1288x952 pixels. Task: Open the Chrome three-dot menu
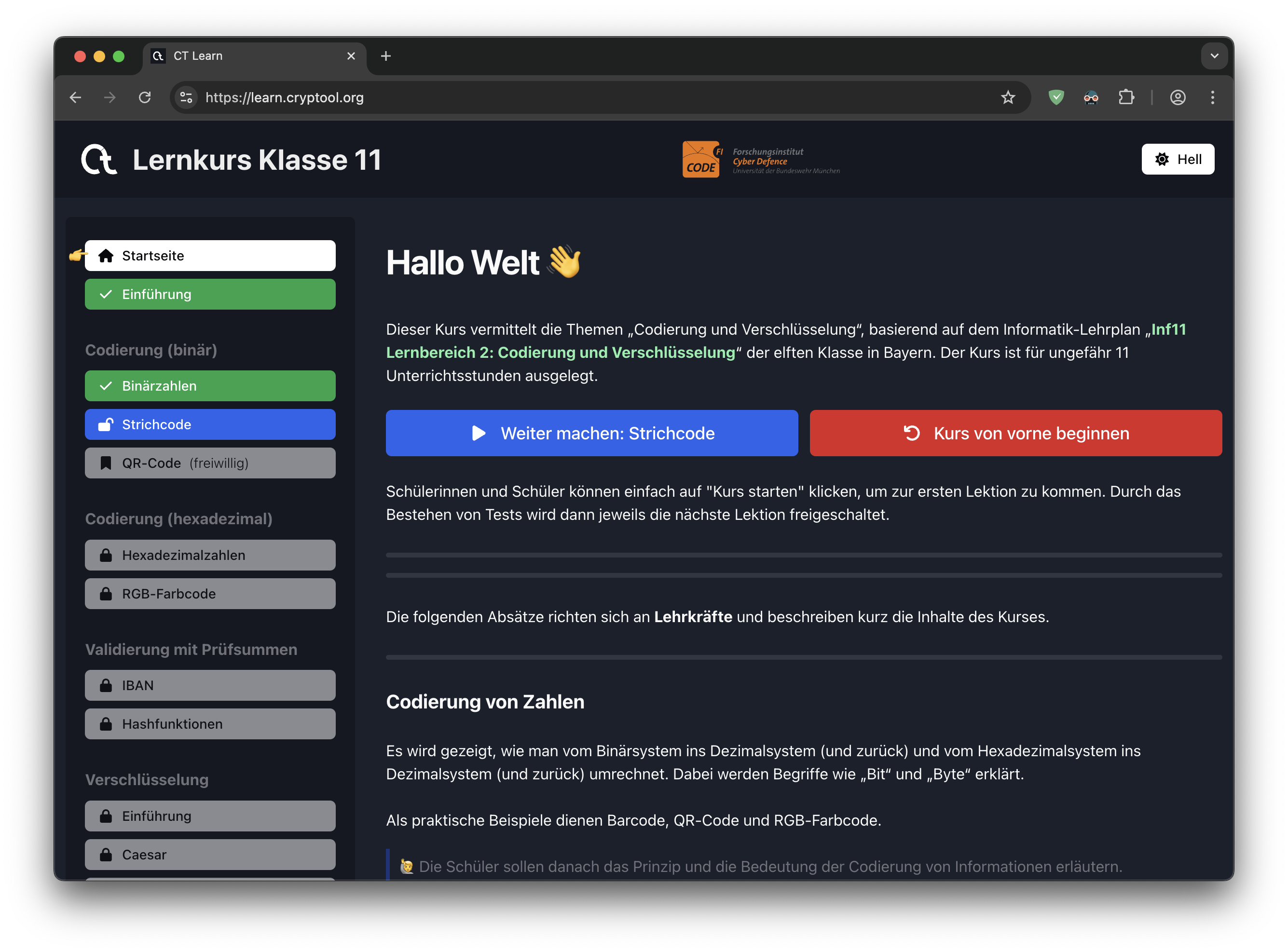(1213, 97)
